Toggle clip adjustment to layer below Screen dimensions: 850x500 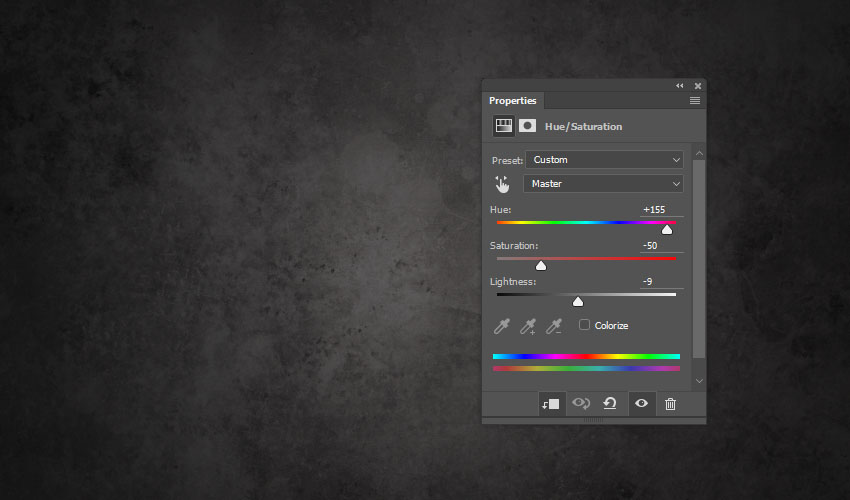point(551,404)
